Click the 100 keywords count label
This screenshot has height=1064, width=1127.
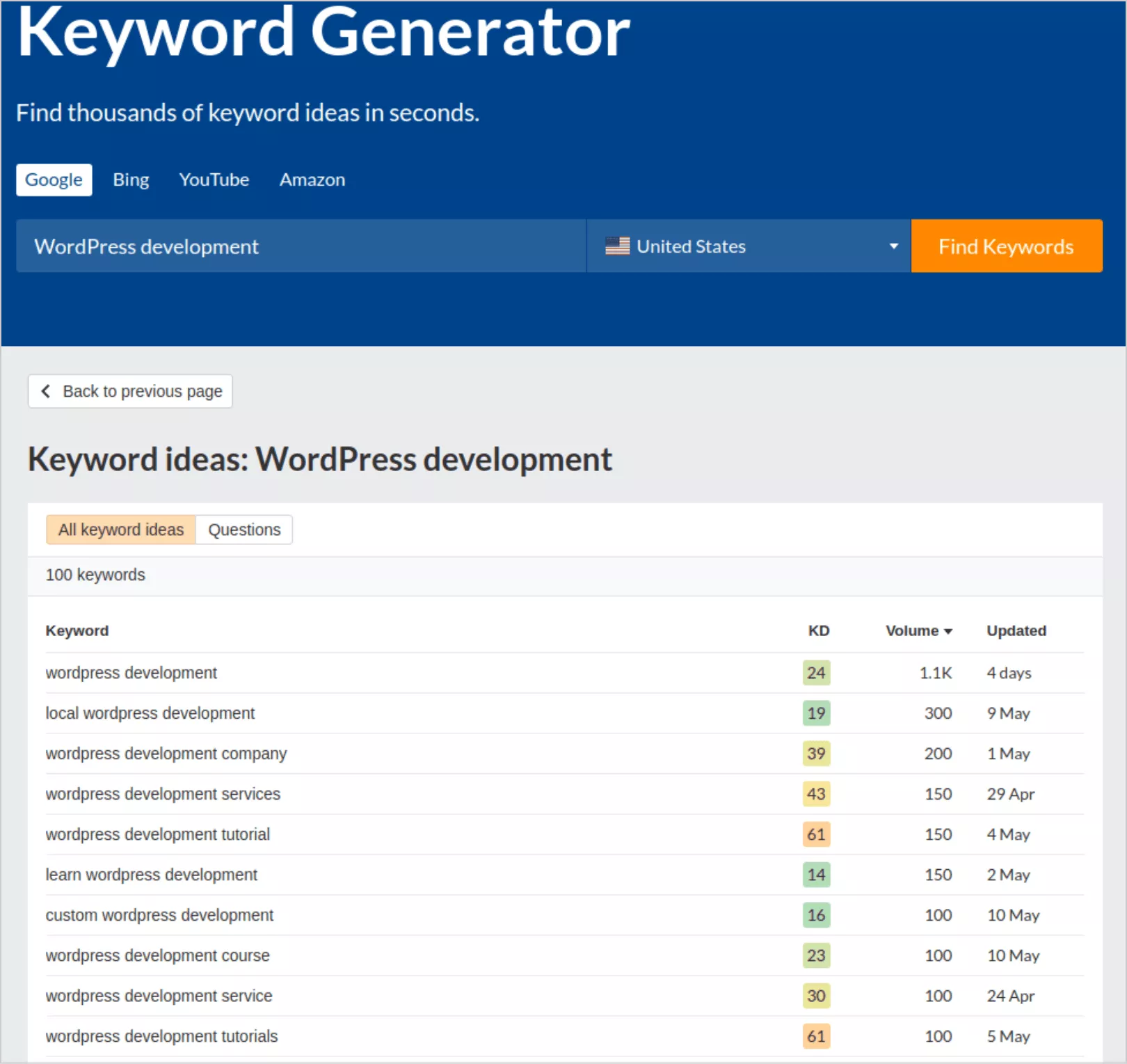95,575
